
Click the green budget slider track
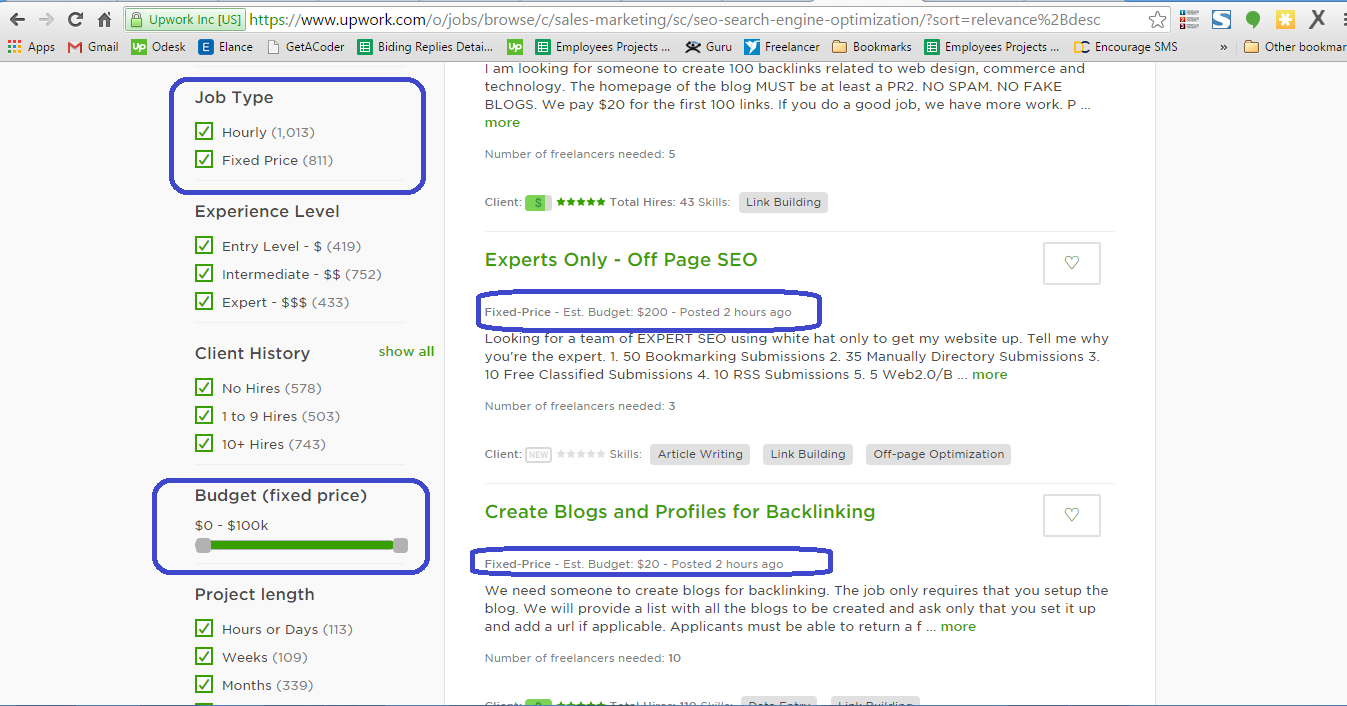pos(302,545)
